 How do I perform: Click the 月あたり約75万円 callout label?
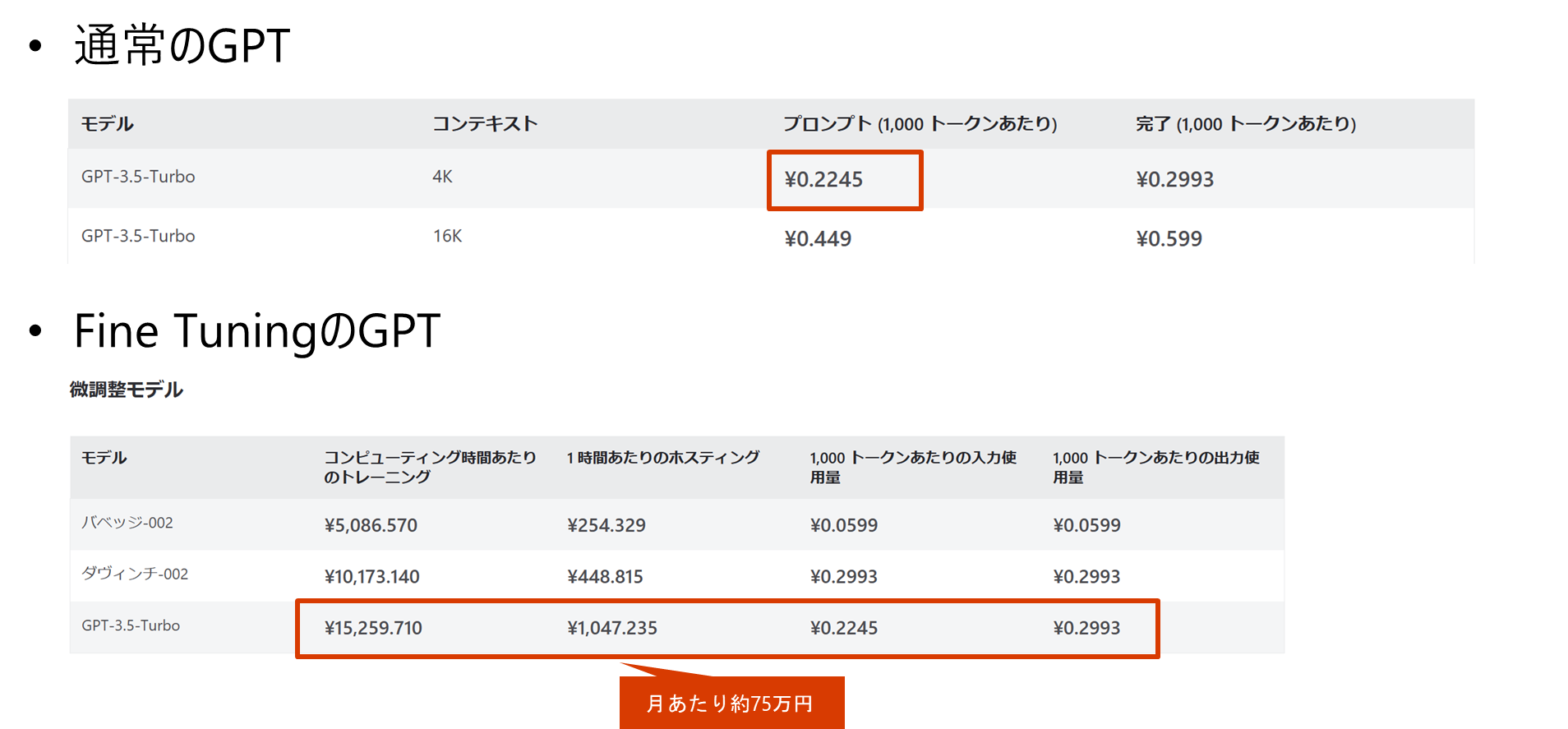pyautogui.click(x=731, y=704)
